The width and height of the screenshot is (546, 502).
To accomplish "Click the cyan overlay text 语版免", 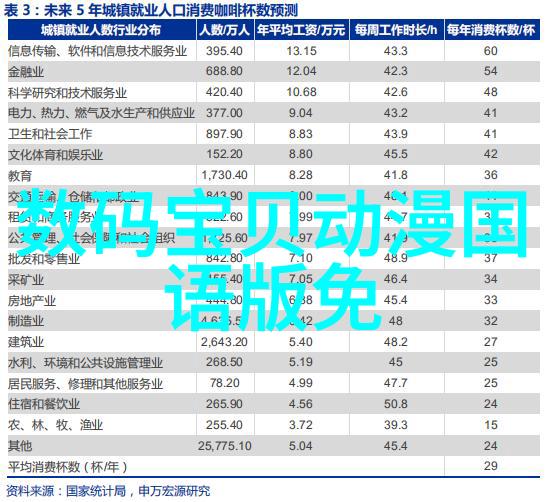I will pyautogui.click(x=272, y=296).
